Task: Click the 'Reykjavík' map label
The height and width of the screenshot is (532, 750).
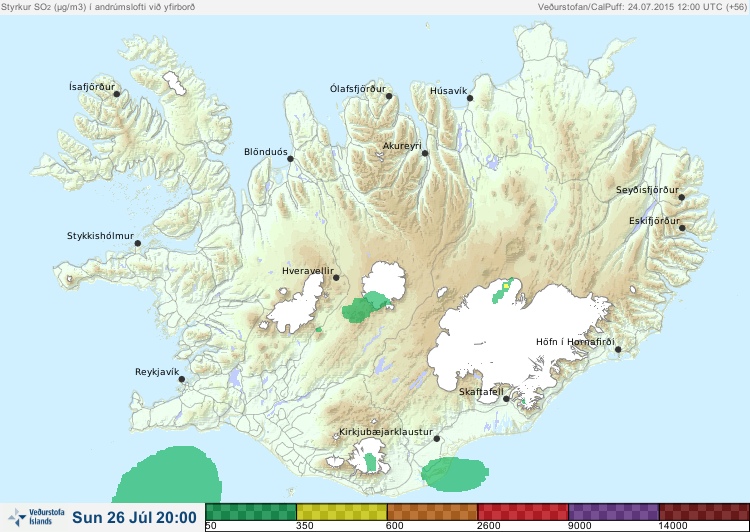Action: tap(157, 372)
